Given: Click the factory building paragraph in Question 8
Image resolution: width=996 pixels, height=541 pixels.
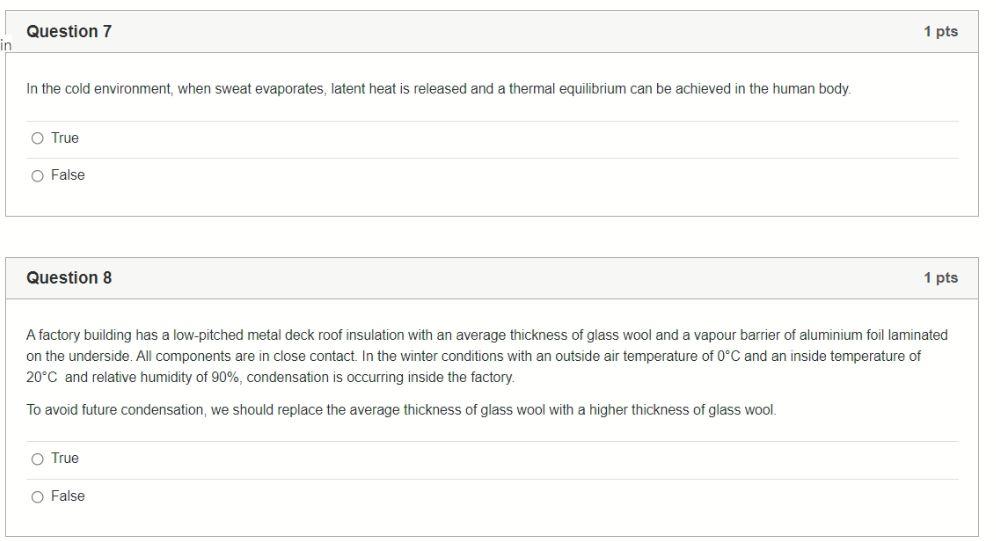Looking at the screenshot, I should [487, 356].
